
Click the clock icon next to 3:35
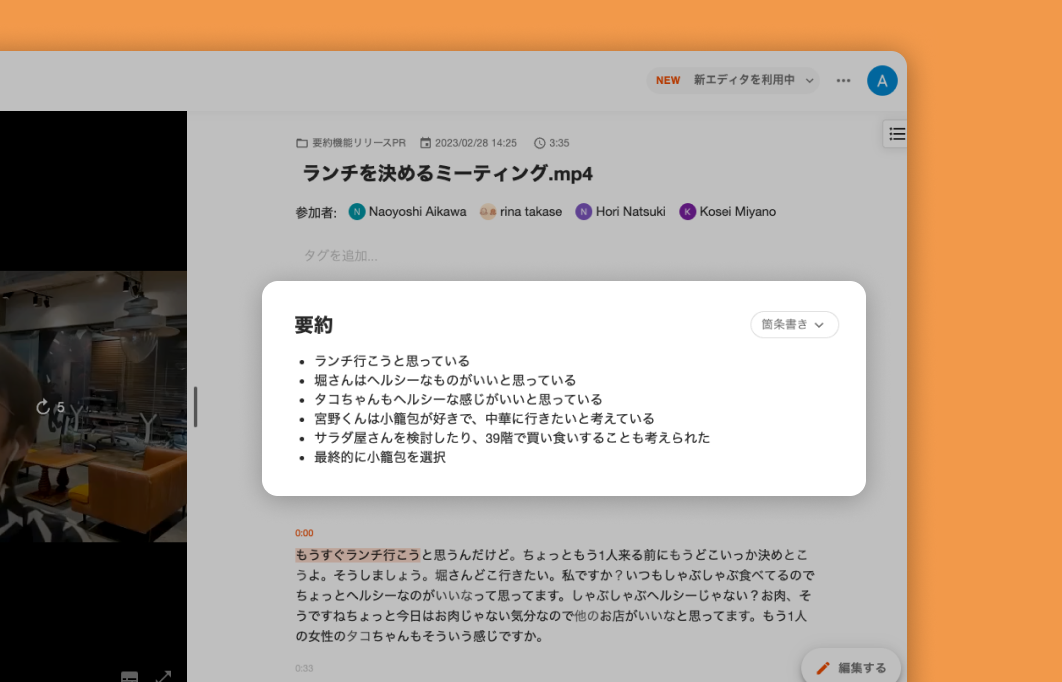(x=540, y=143)
